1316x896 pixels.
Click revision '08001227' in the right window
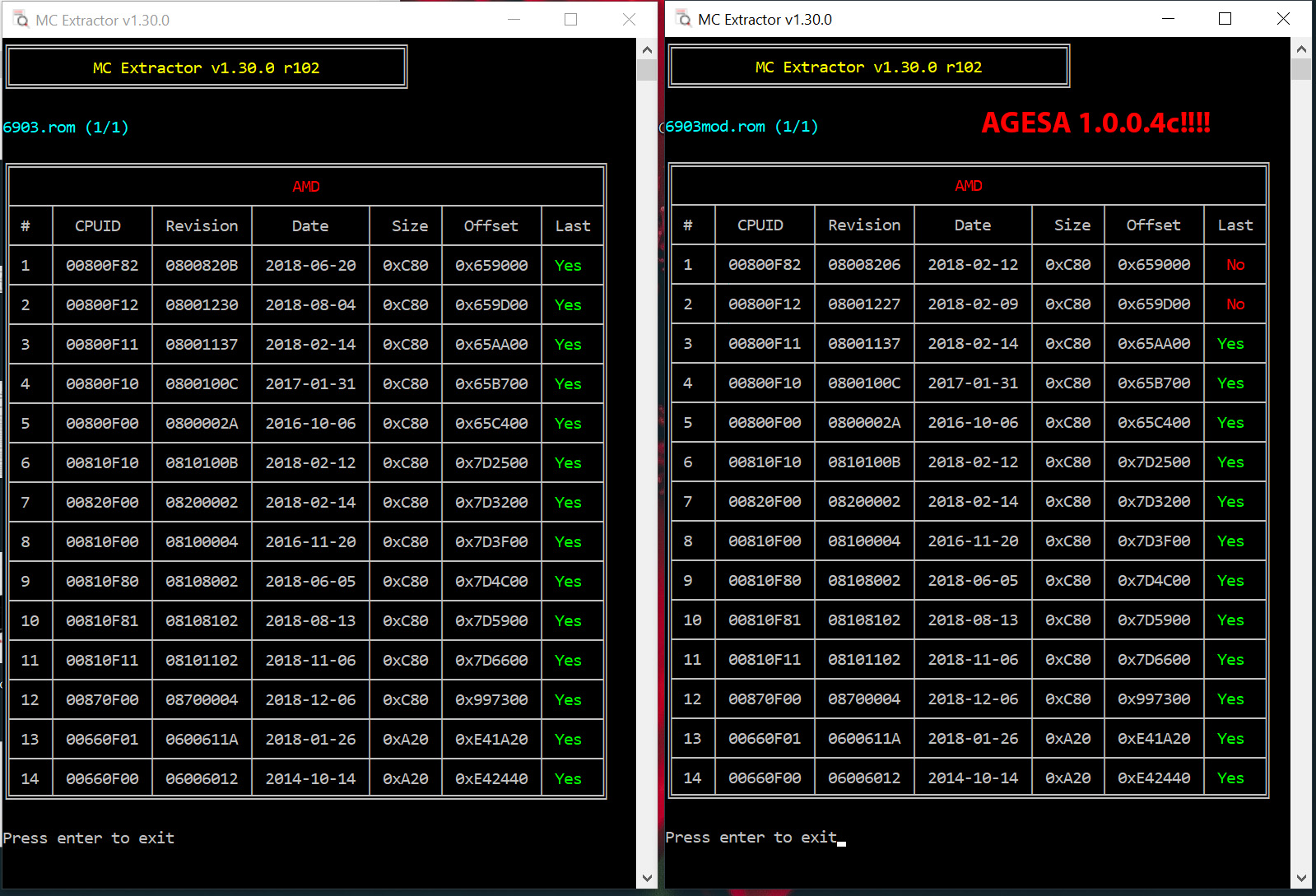click(x=864, y=304)
